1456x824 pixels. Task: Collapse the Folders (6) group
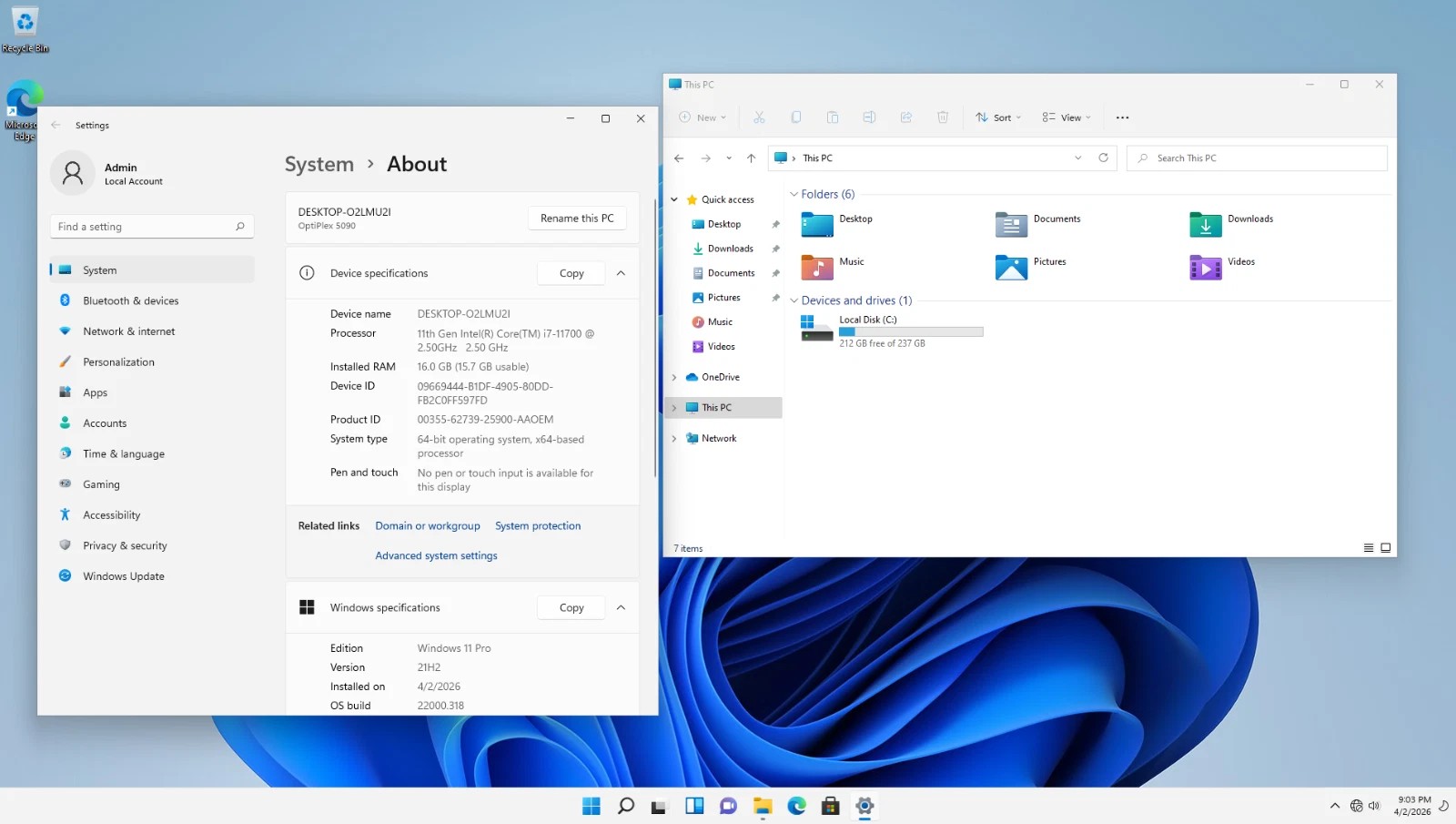794,194
